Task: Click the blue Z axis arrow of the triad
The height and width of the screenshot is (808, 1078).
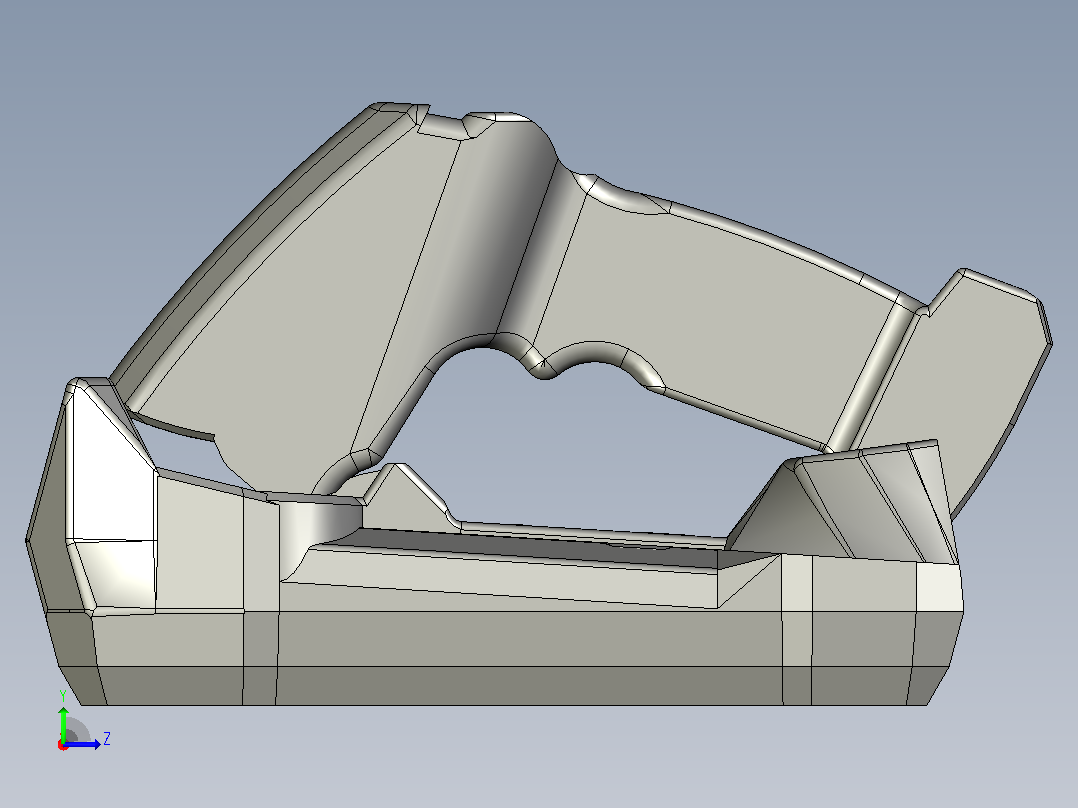Action: (x=82, y=744)
